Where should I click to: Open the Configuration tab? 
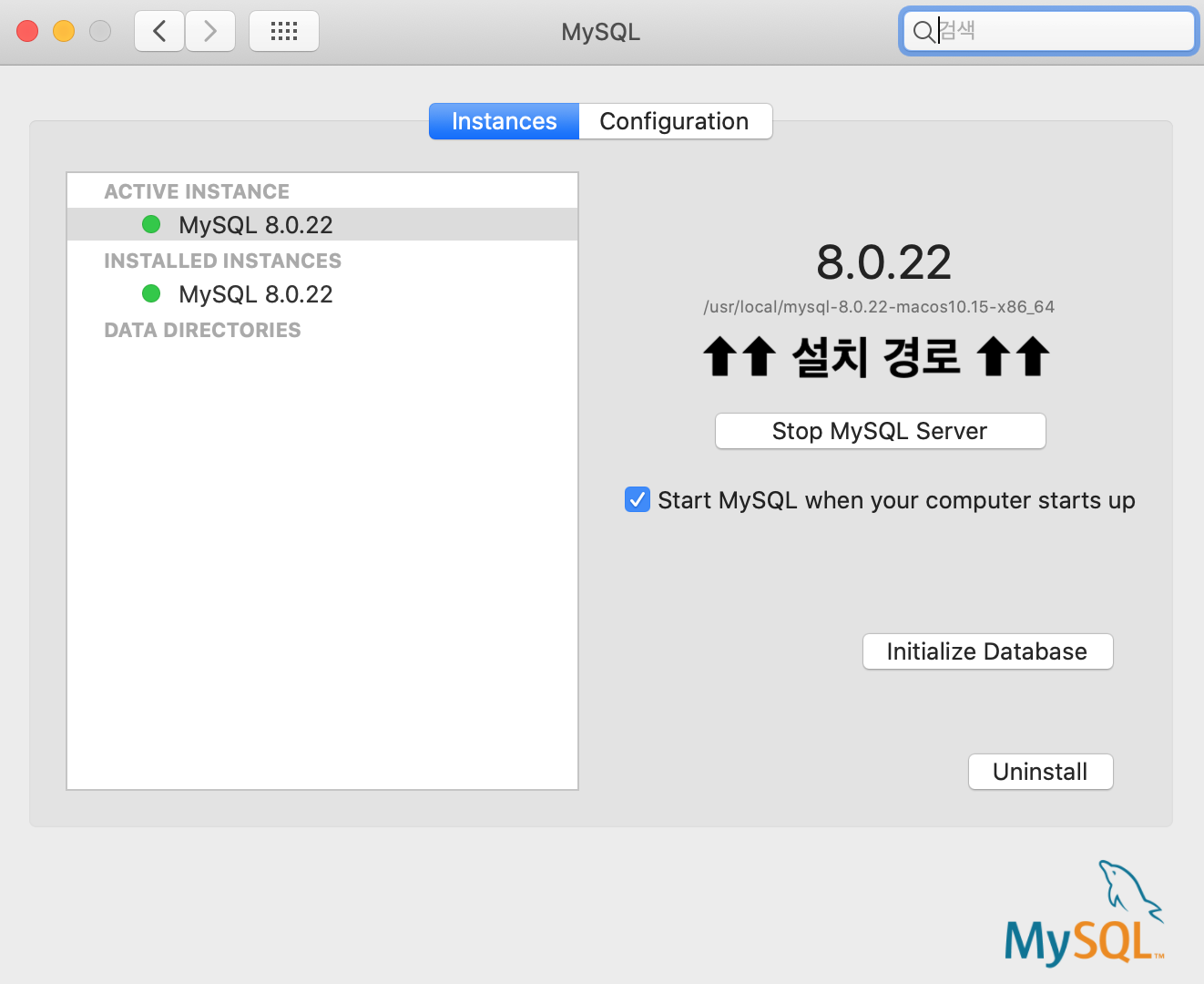coord(675,121)
